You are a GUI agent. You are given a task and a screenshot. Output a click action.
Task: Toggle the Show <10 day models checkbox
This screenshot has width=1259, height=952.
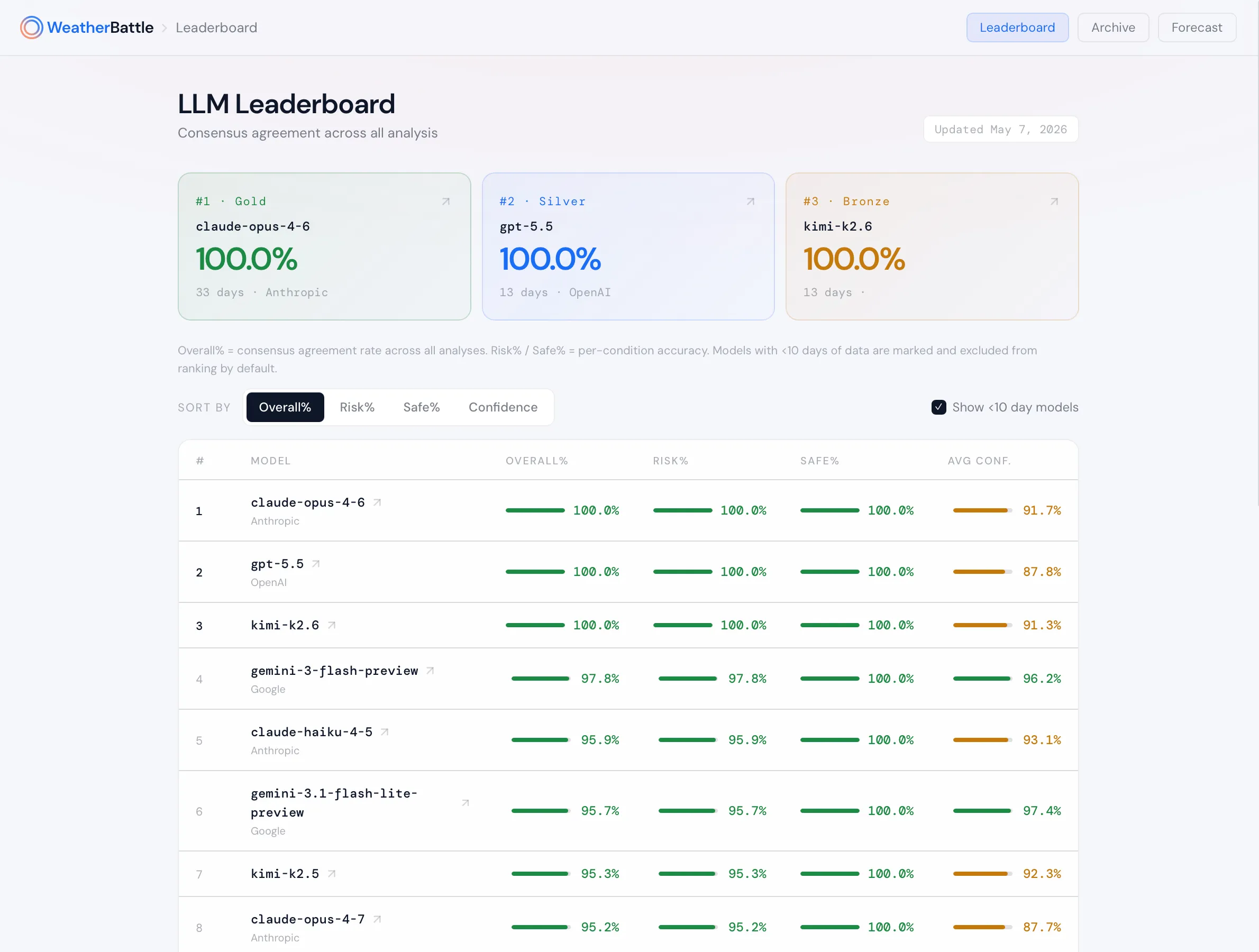938,407
